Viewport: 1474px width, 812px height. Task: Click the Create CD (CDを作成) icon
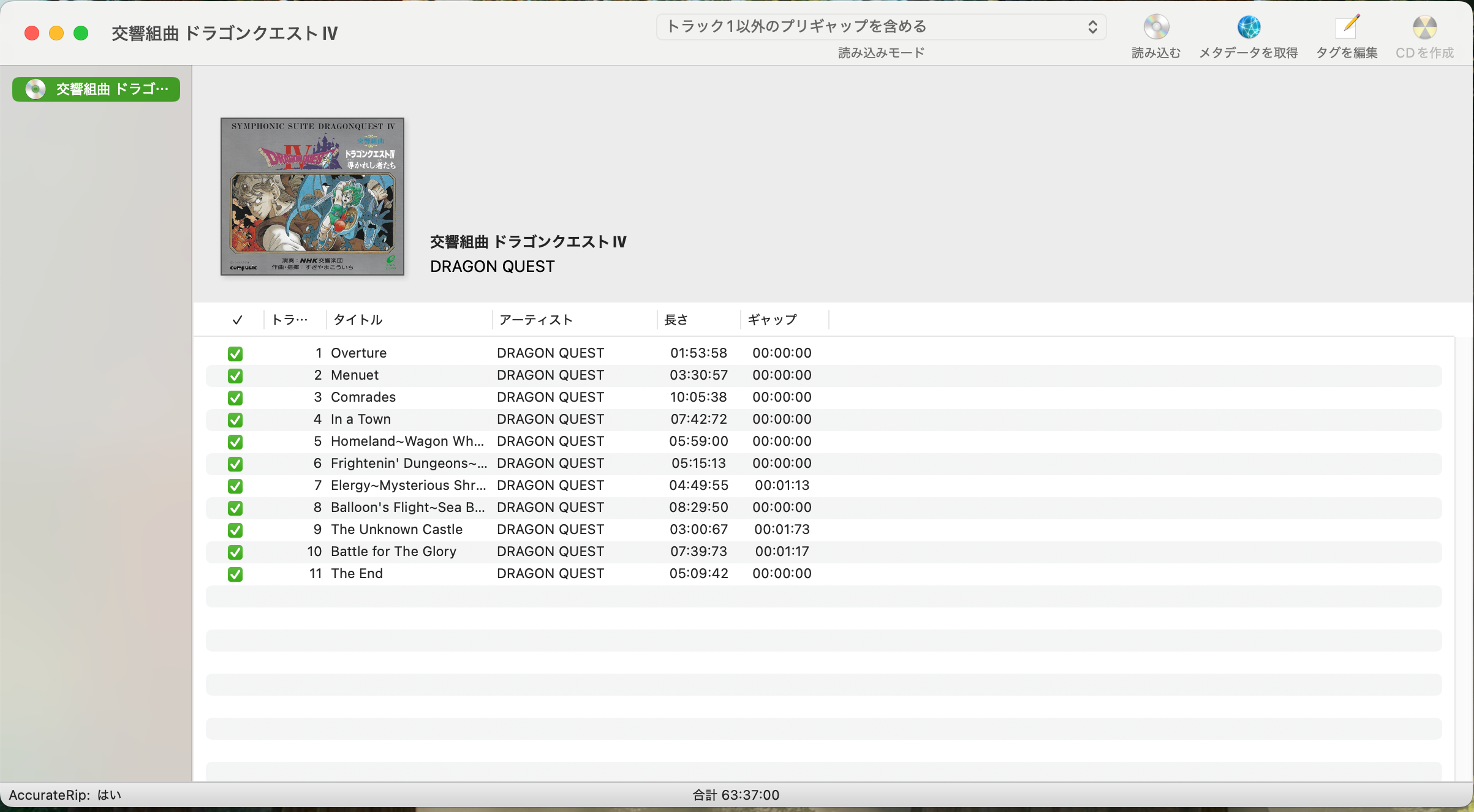coord(1424,28)
